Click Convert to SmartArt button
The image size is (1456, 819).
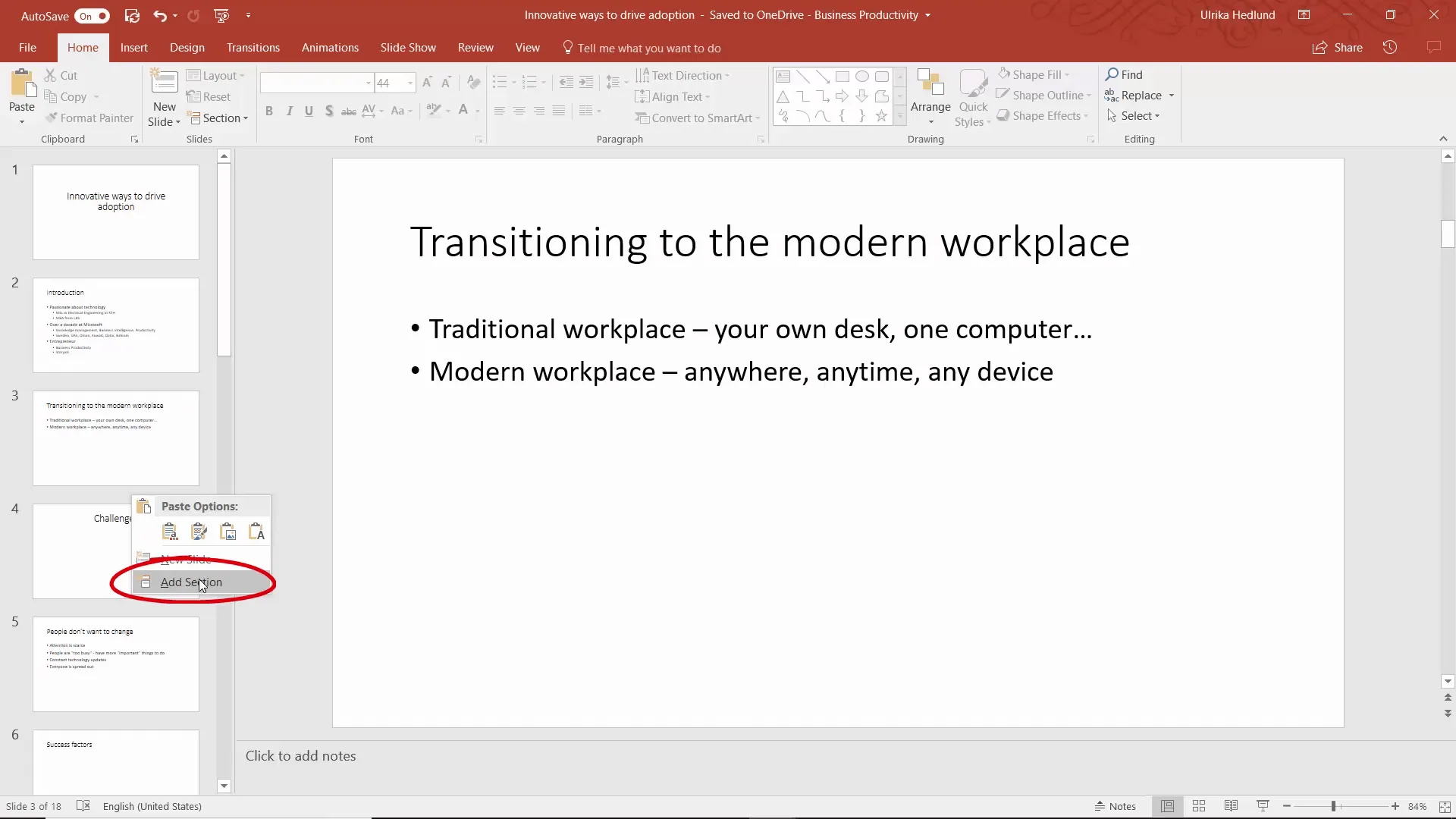pos(697,118)
